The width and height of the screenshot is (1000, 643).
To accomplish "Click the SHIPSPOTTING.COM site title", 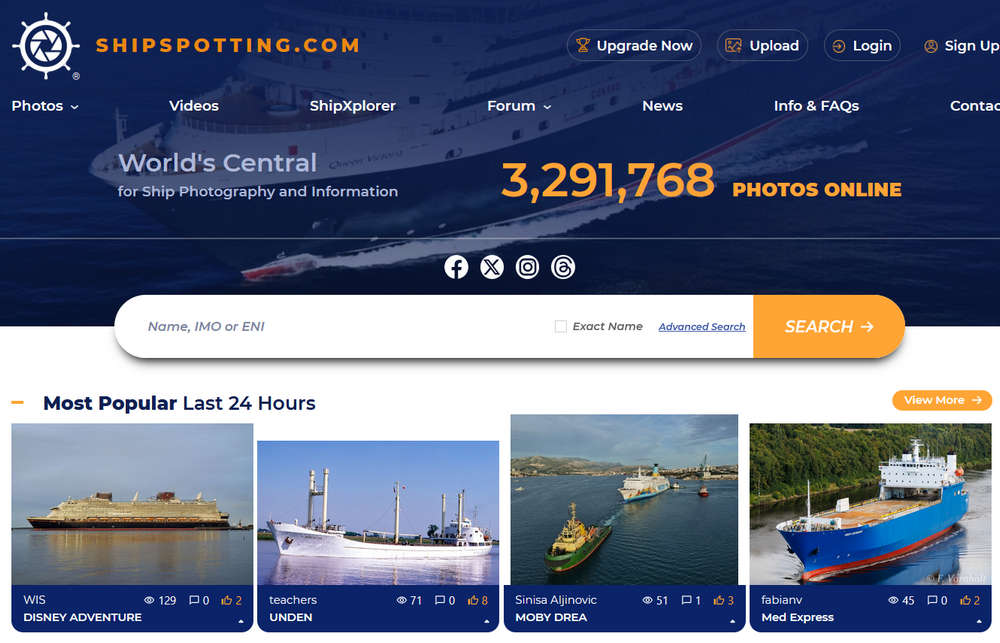I will (228, 45).
